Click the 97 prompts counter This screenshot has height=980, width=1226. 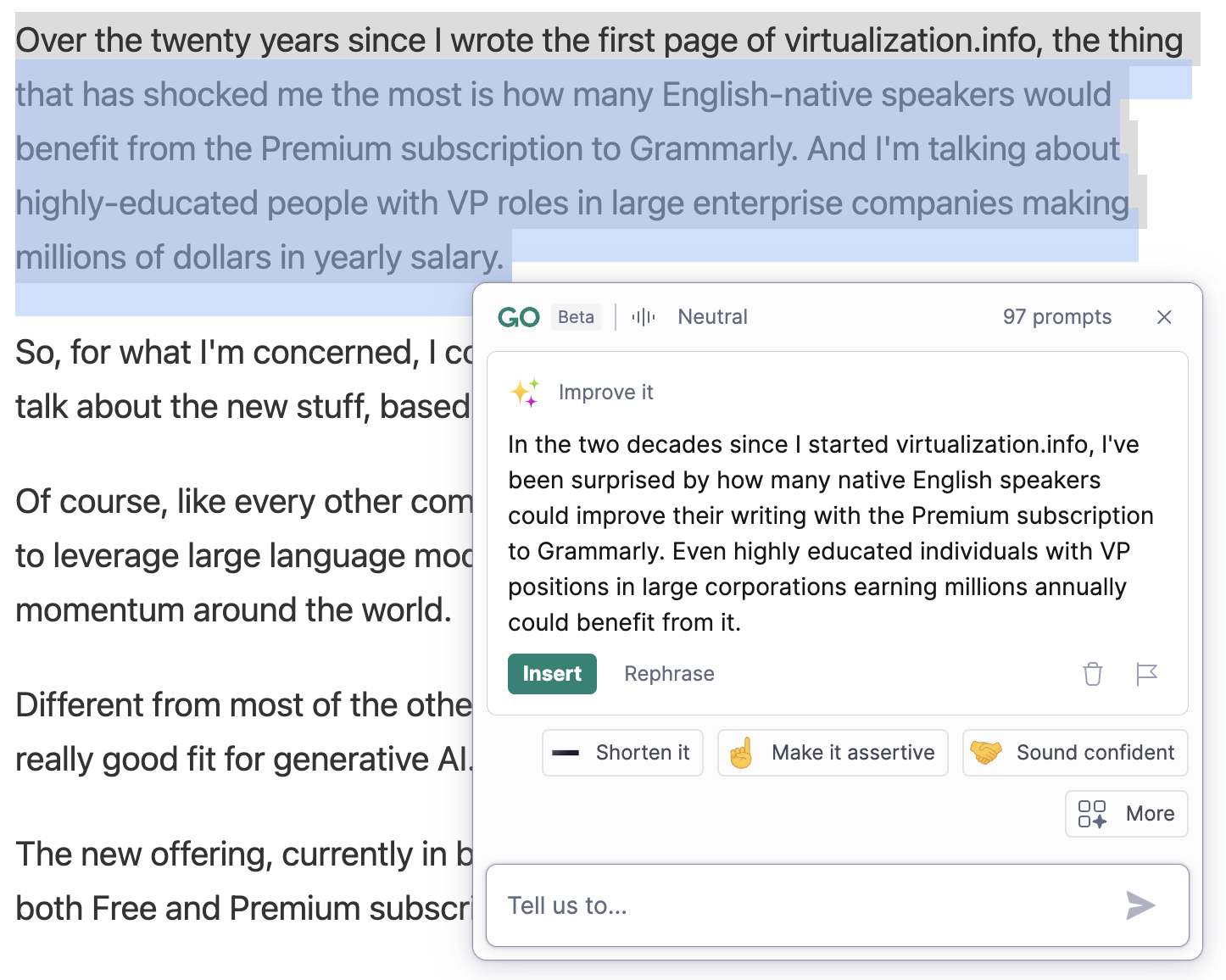click(x=1056, y=317)
